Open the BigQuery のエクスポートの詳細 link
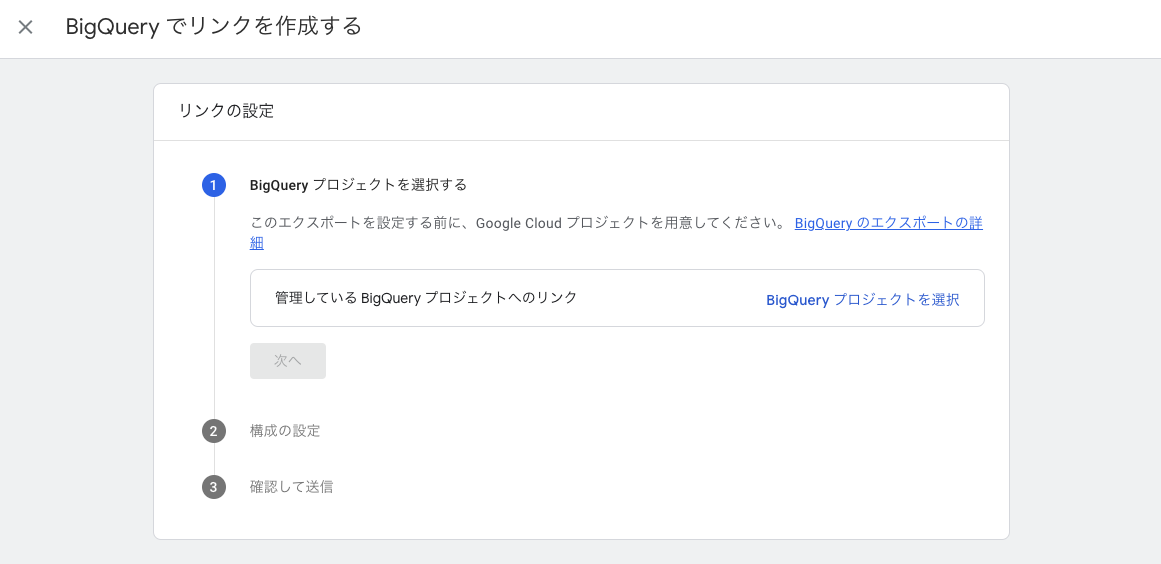This screenshot has height=564, width=1161. tap(889, 224)
